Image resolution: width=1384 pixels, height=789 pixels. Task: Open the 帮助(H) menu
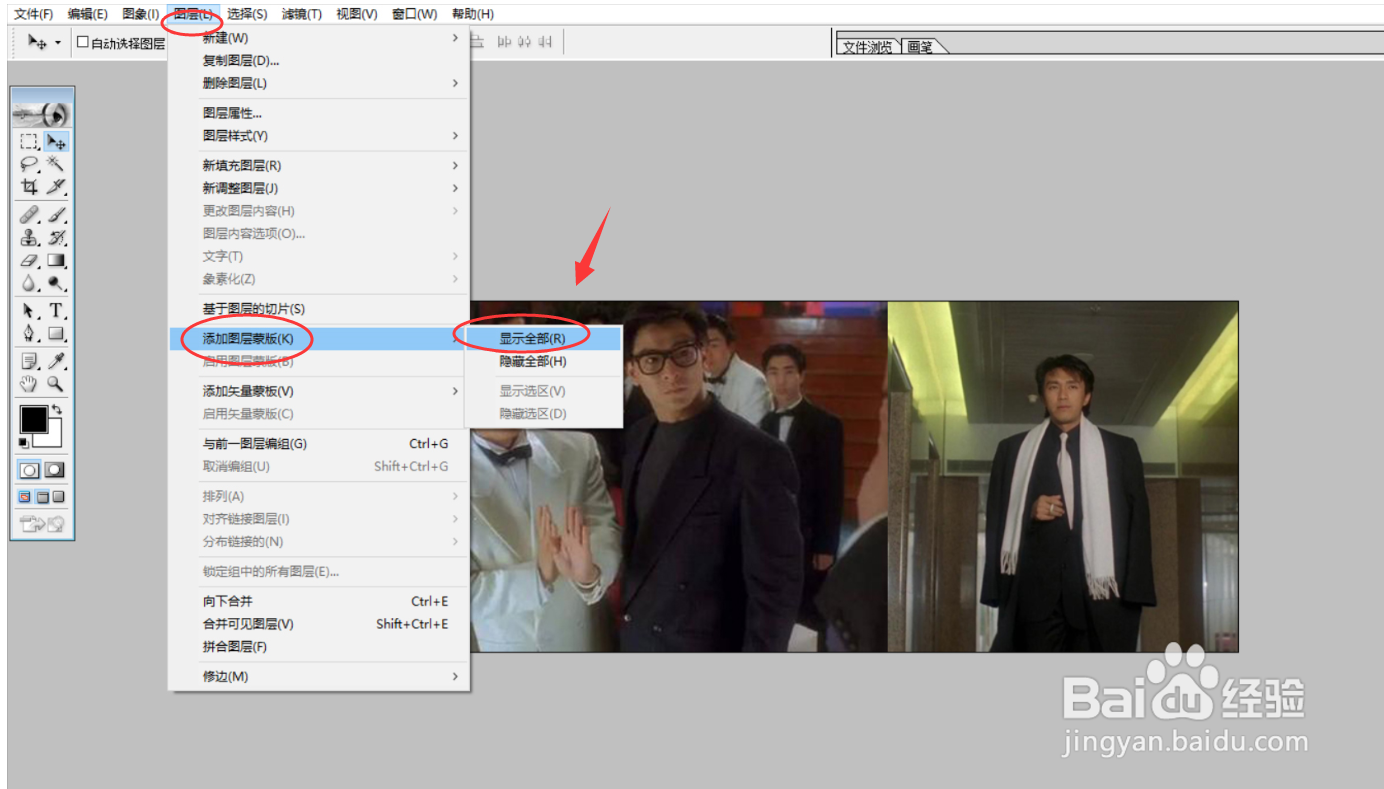[x=473, y=14]
